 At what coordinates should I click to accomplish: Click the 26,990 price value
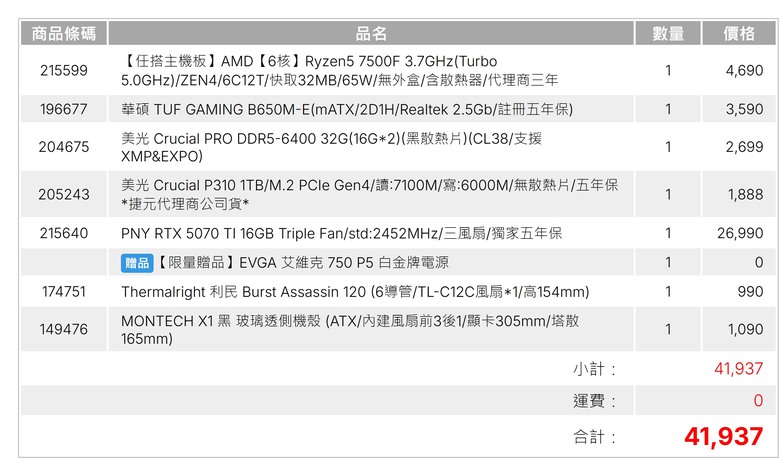point(740,233)
